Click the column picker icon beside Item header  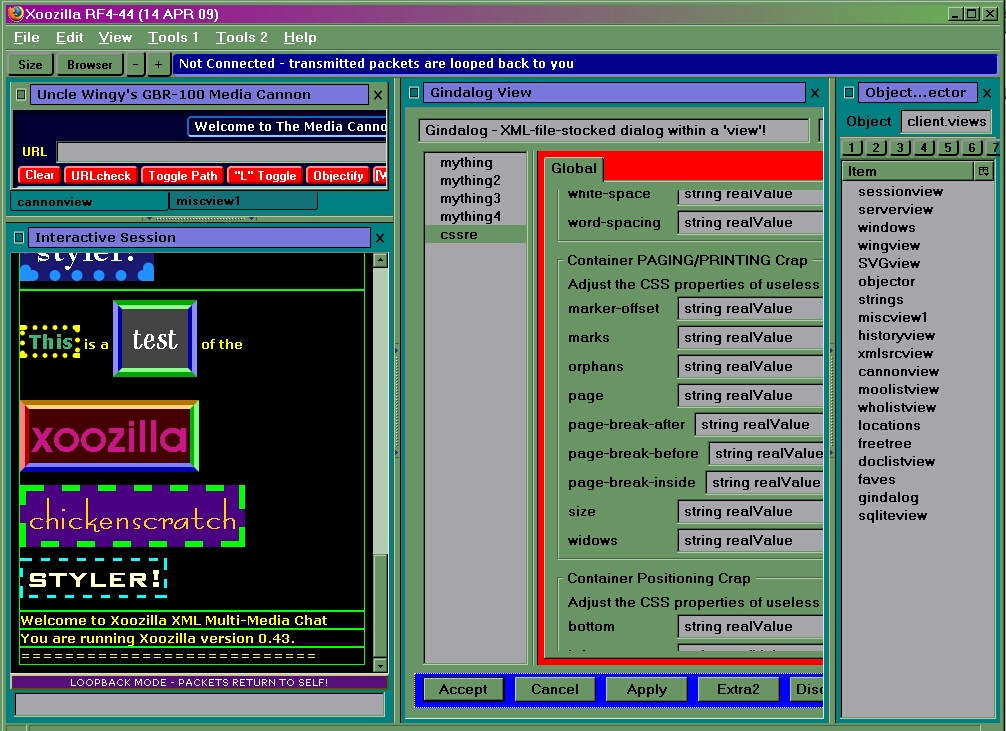tap(983, 171)
